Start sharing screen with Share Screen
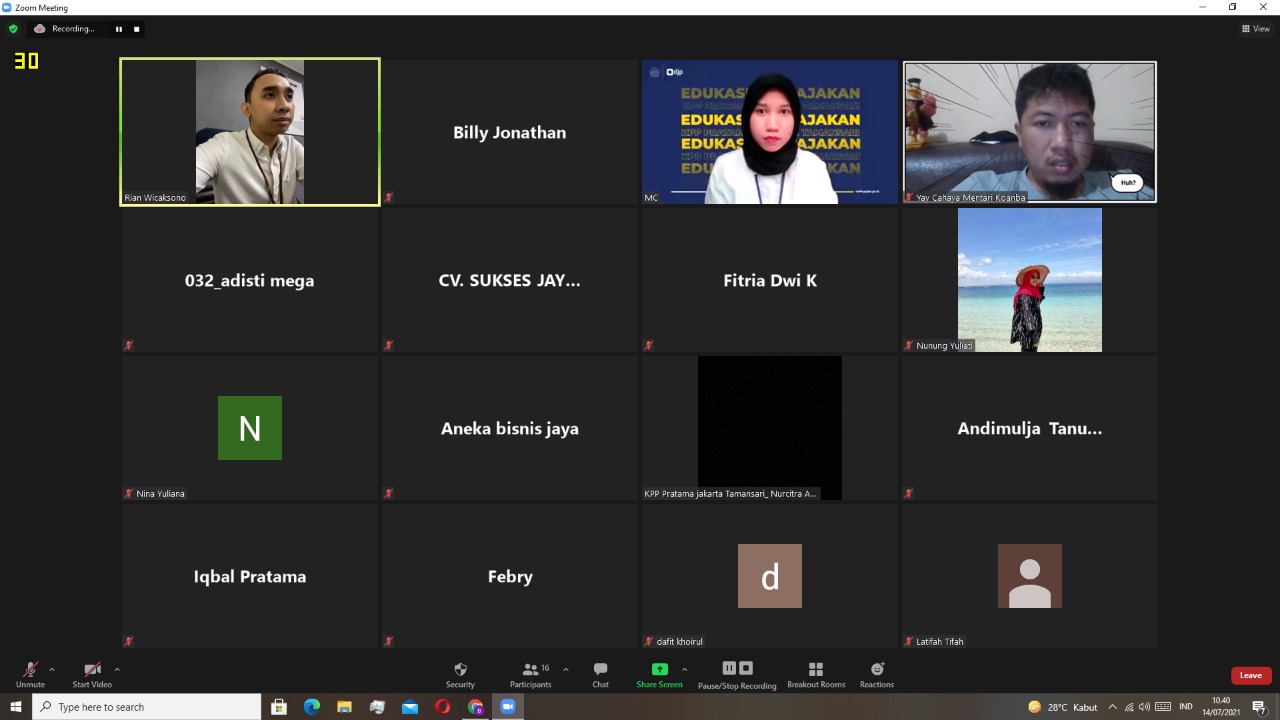This screenshot has width=1280, height=720. 659,674
